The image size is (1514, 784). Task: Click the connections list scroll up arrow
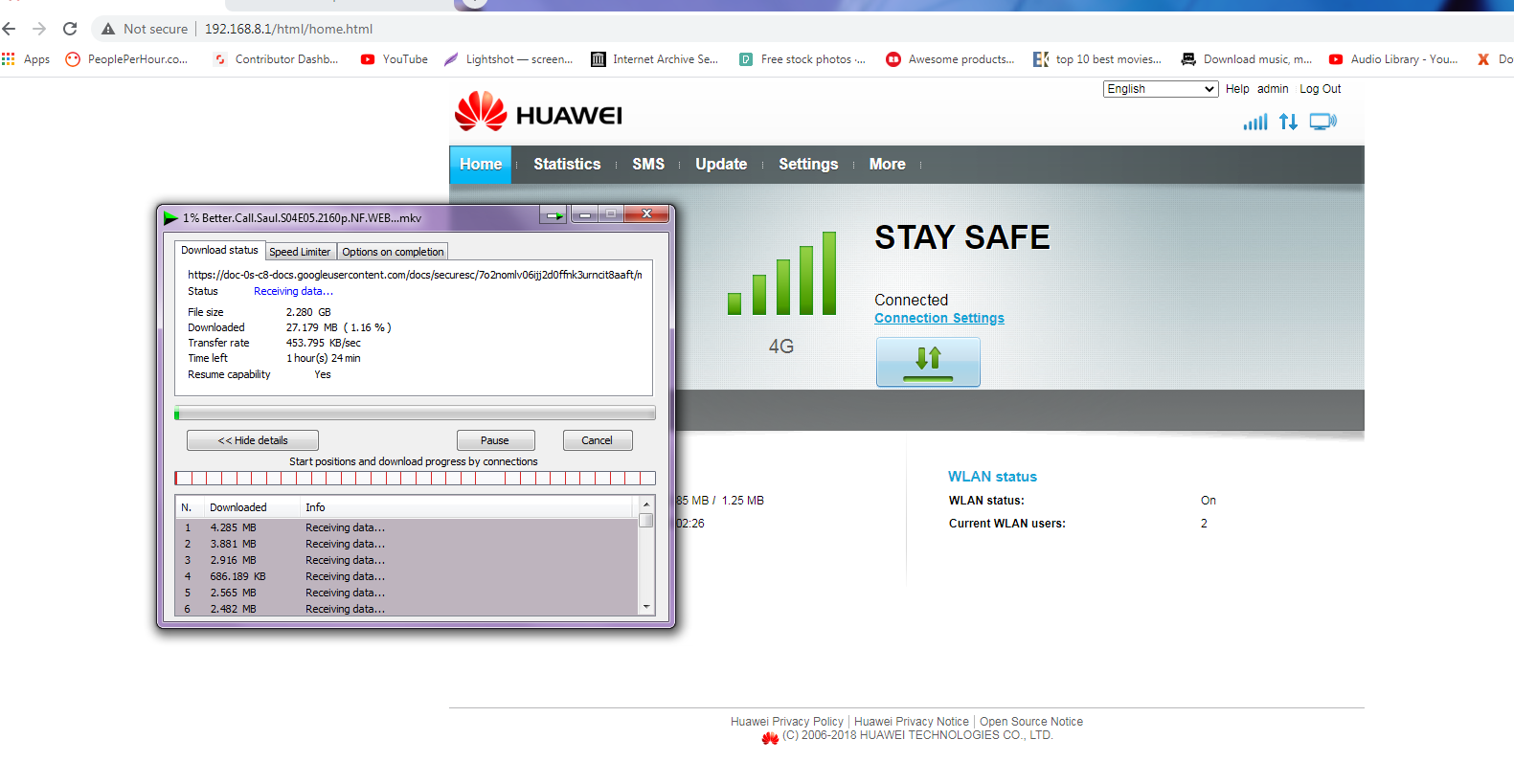pyautogui.click(x=646, y=504)
